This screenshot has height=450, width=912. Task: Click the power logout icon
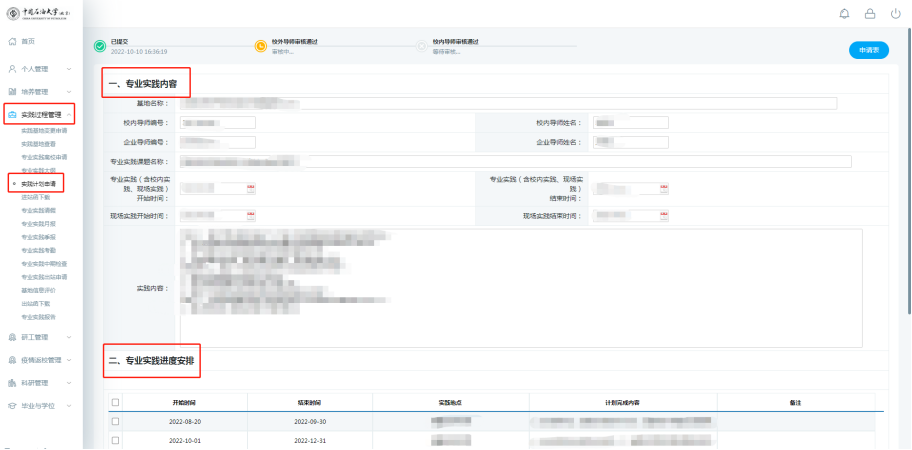895,14
